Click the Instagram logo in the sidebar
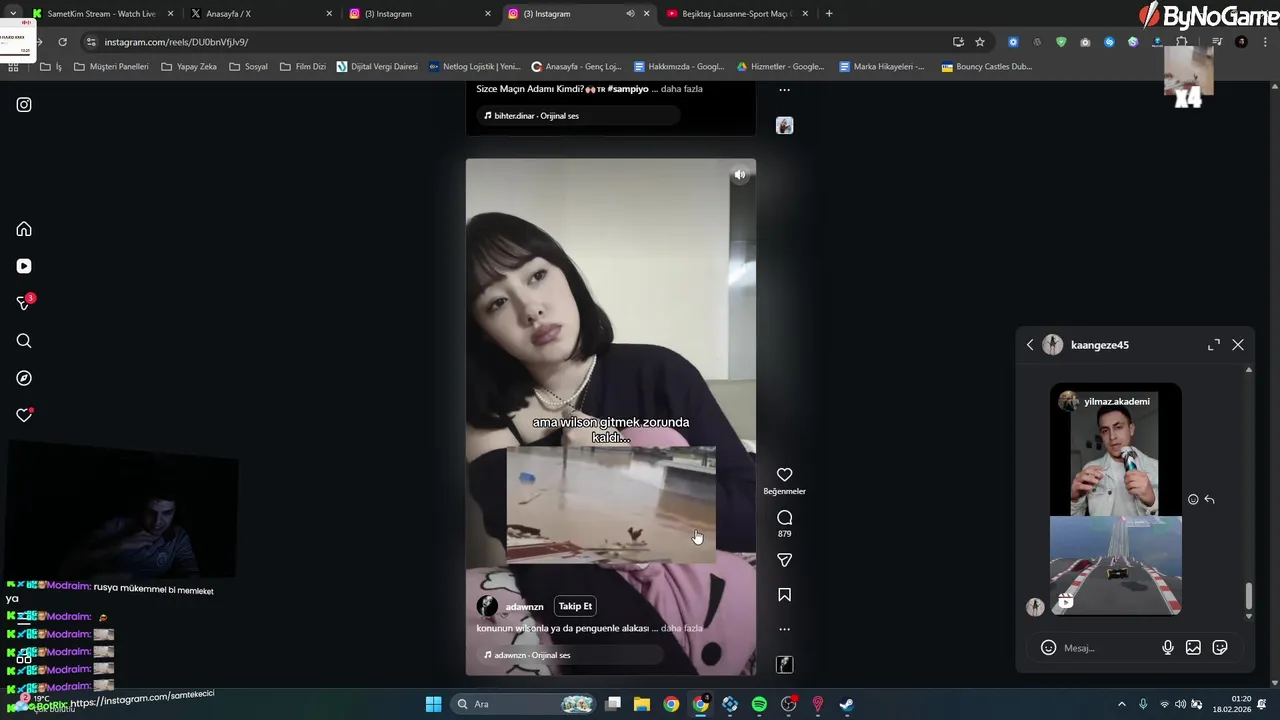1280x720 pixels. pyautogui.click(x=24, y=104)
